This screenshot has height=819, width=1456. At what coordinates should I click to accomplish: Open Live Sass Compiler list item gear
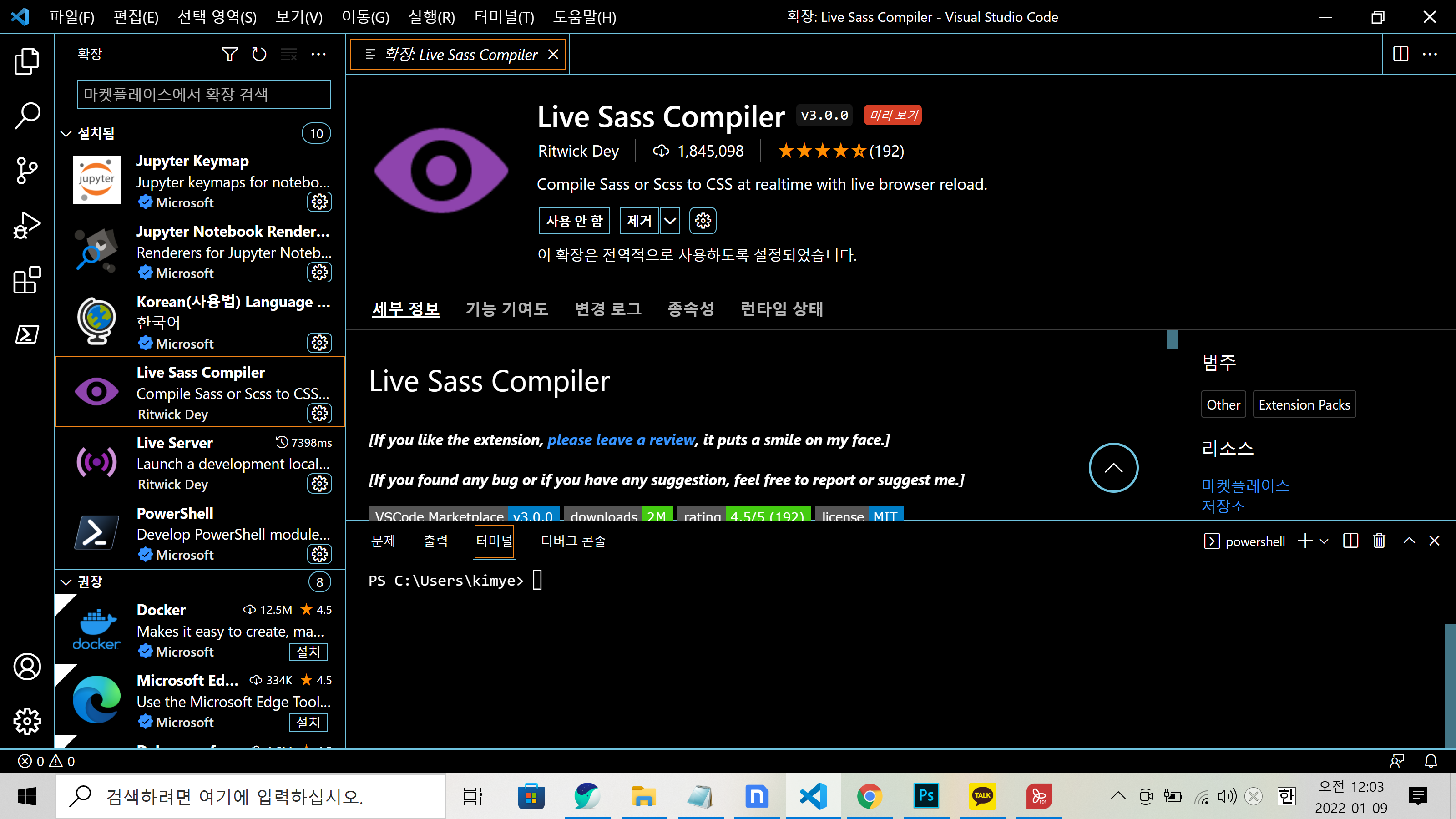pyautogui.click(x=319, y=413)
